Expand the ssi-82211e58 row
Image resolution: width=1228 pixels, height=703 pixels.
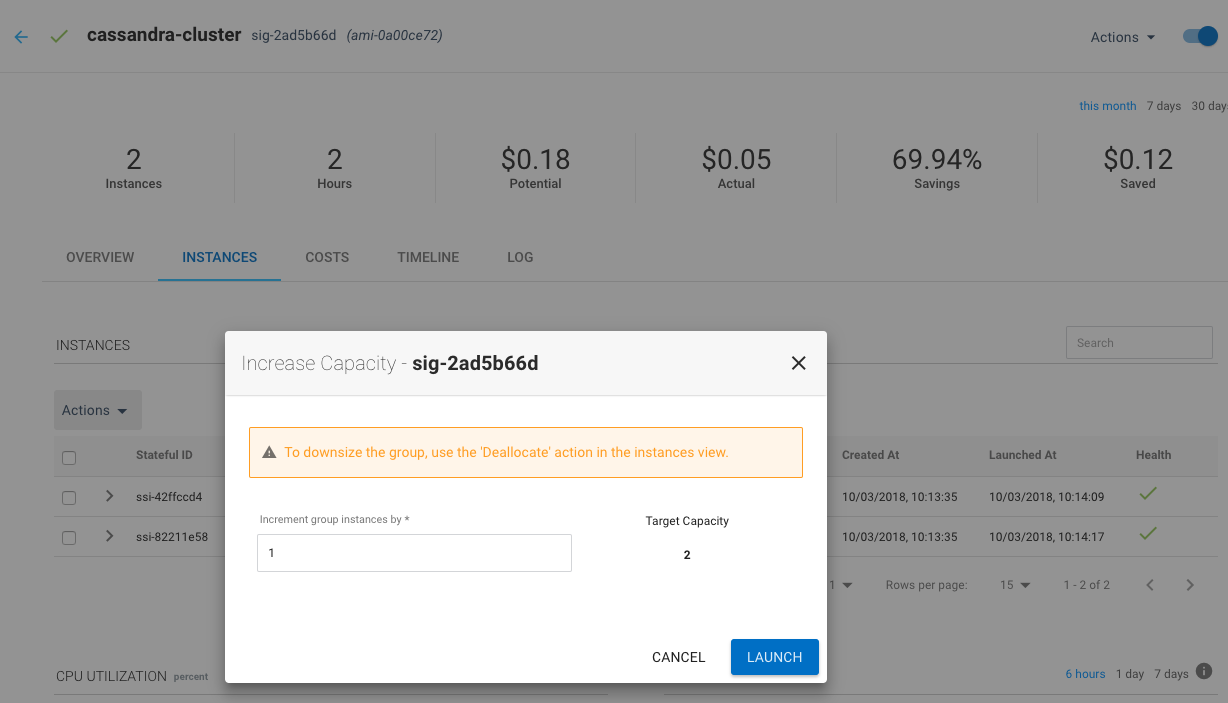[109, 536]
